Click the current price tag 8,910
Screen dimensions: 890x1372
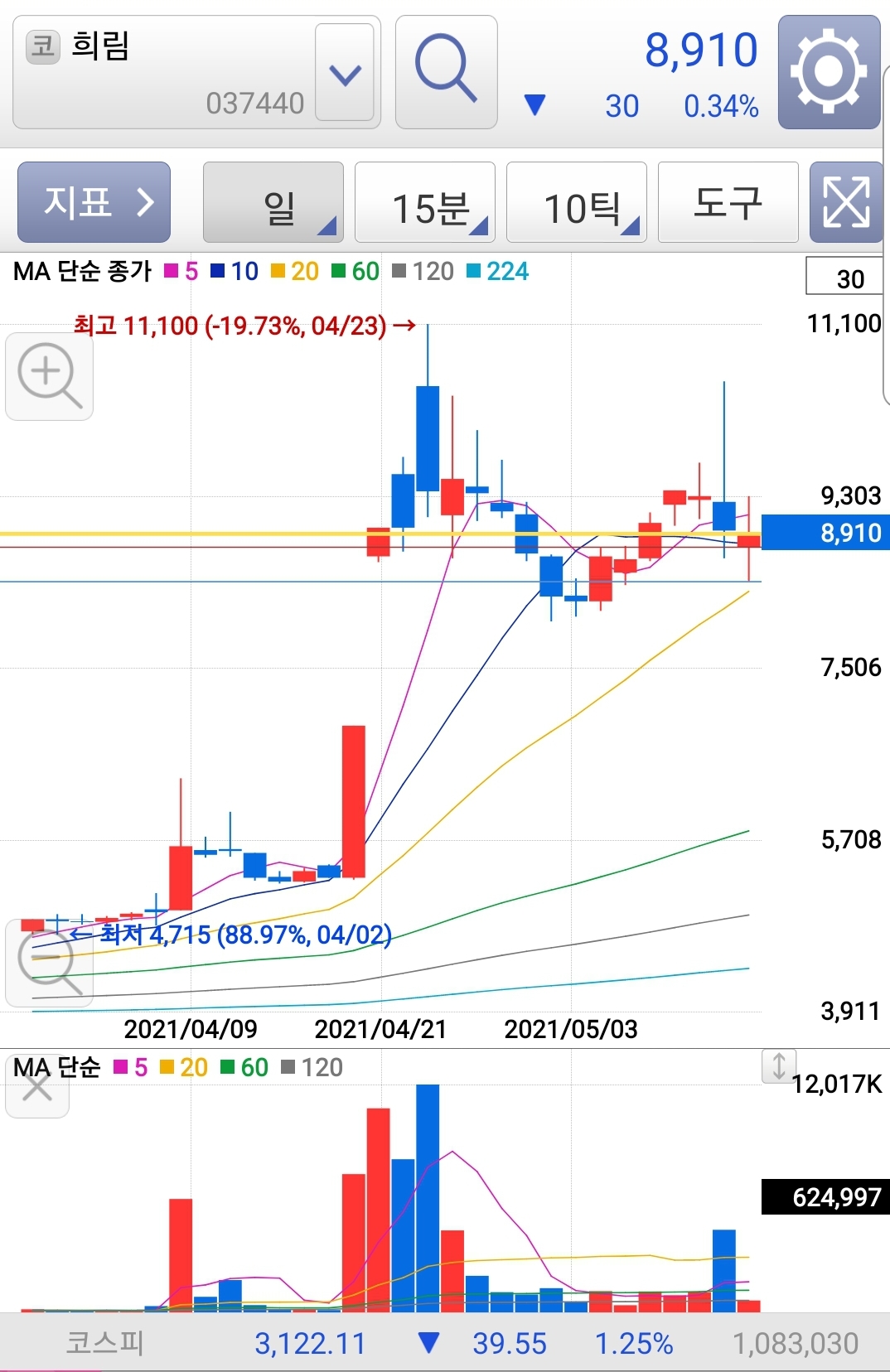(825, 533)
